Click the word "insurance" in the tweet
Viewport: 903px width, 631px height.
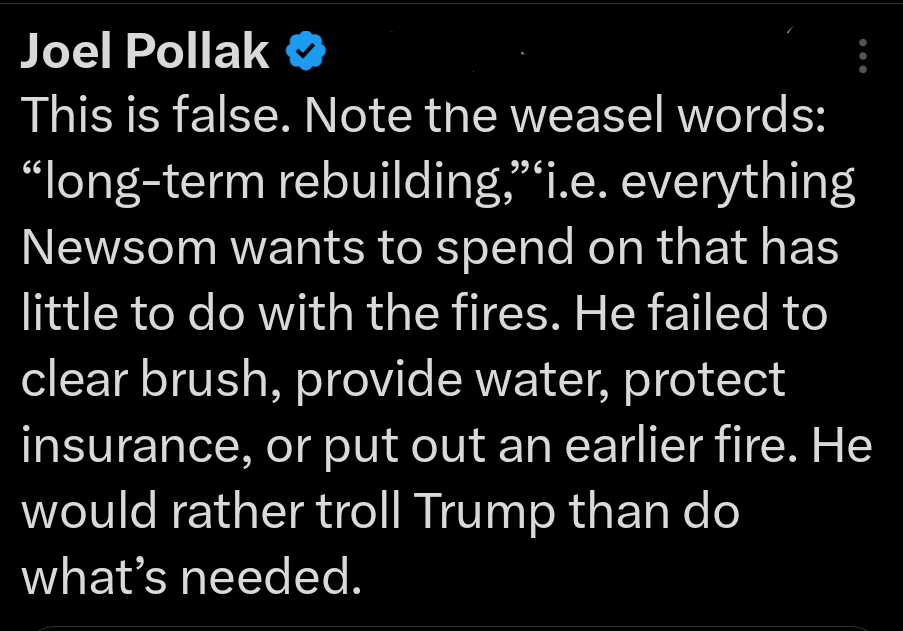[x=137, y=446]
